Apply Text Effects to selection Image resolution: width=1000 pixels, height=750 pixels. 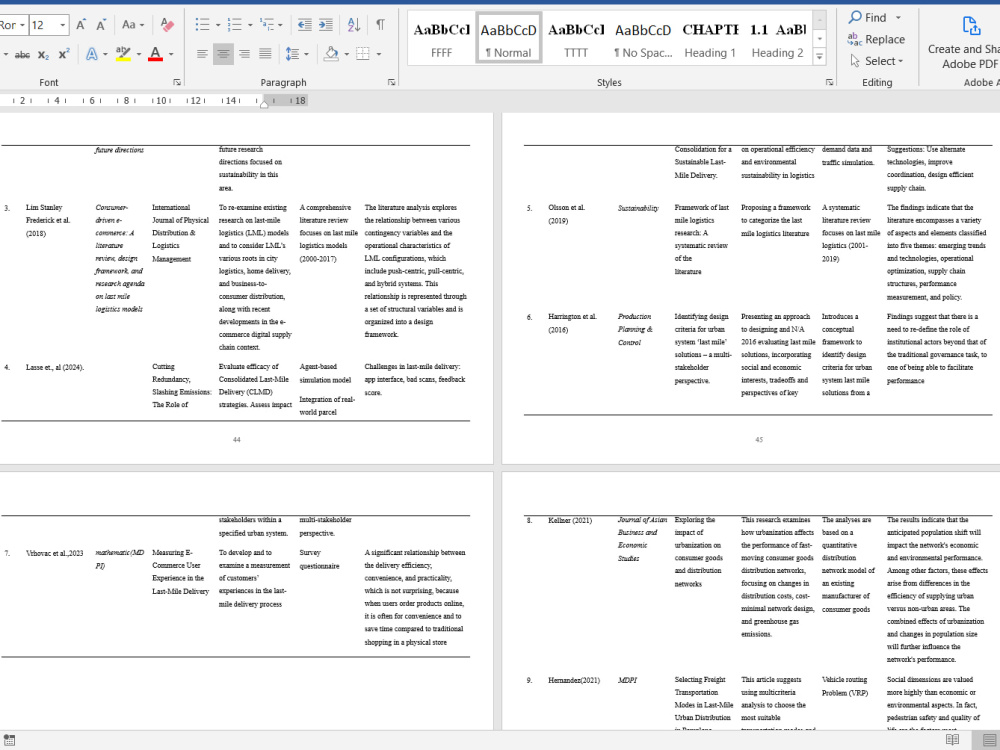click(92, 54)
